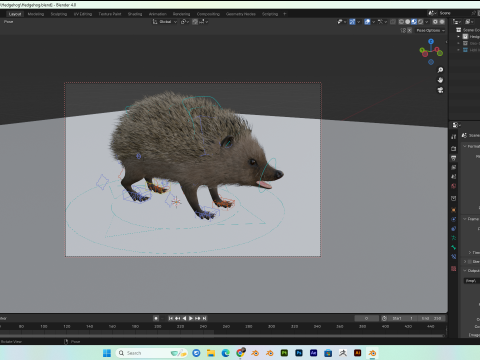Expand the Hedgehog collection in outliner

459,36
